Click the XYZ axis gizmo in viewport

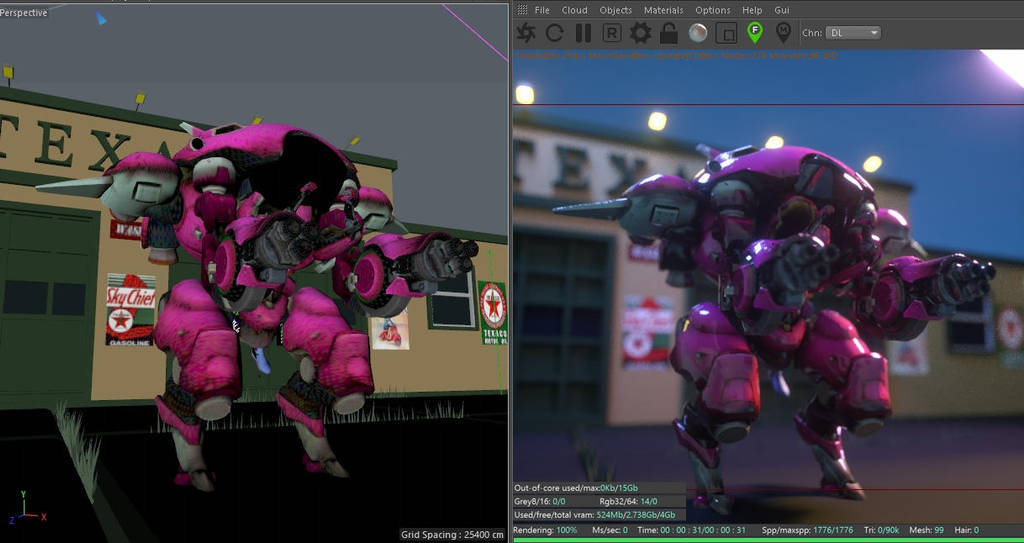pos(25,508)
